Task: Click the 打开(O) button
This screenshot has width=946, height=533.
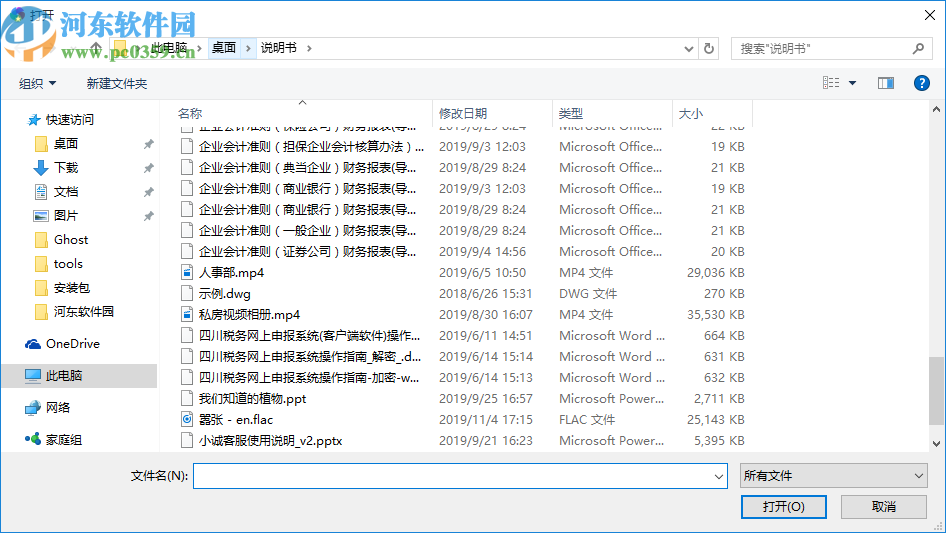Action: pos(784,506)
